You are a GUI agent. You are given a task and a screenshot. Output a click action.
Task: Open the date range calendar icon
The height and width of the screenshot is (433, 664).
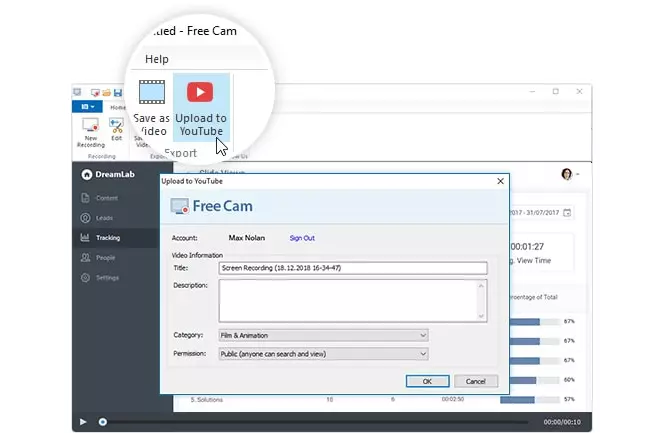[567, 212]
